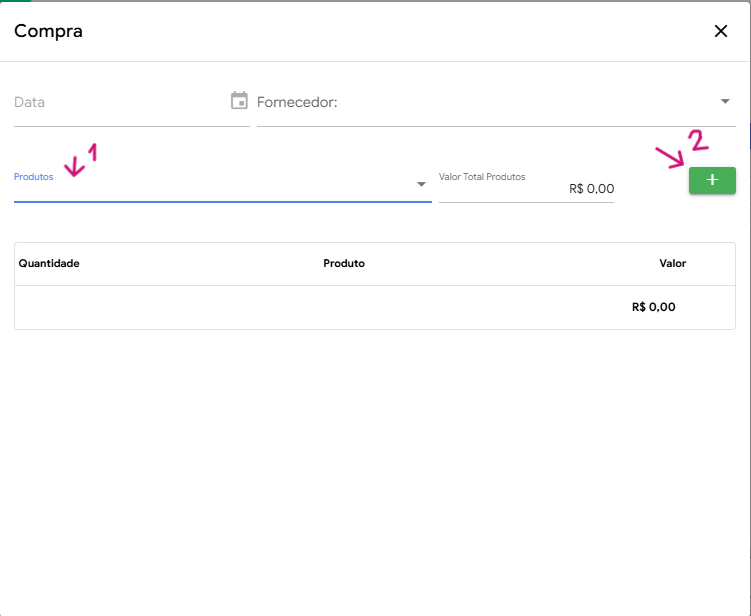Image resolution: width=751 pixels, height=616 pixels.
Task: Expand the Fornecedor dropdown arrow
Action: 725,102
